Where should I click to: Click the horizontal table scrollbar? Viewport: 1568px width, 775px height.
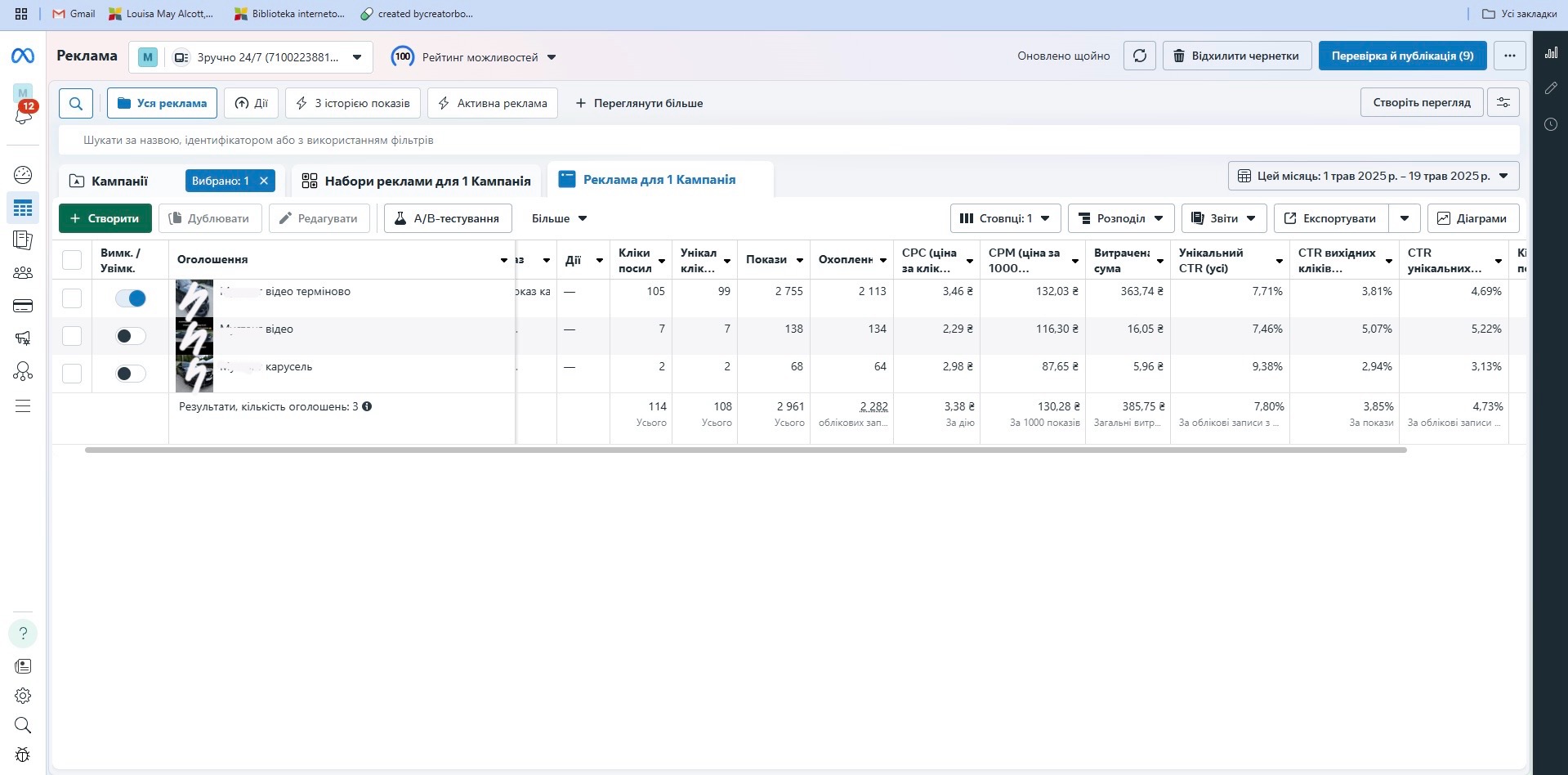tap(745, 450)
